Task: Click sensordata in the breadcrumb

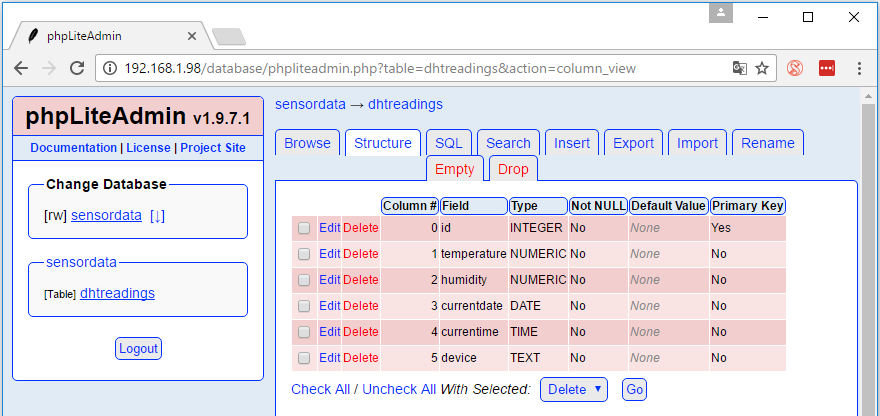Action: [x=310, y=104]
